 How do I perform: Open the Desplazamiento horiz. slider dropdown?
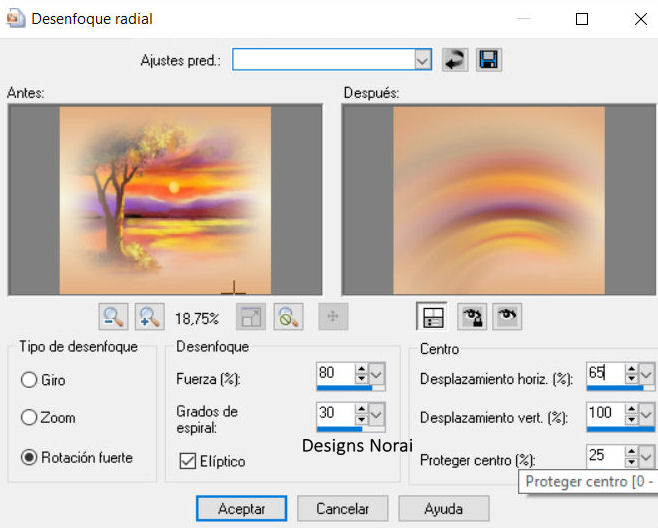(647, 373)
